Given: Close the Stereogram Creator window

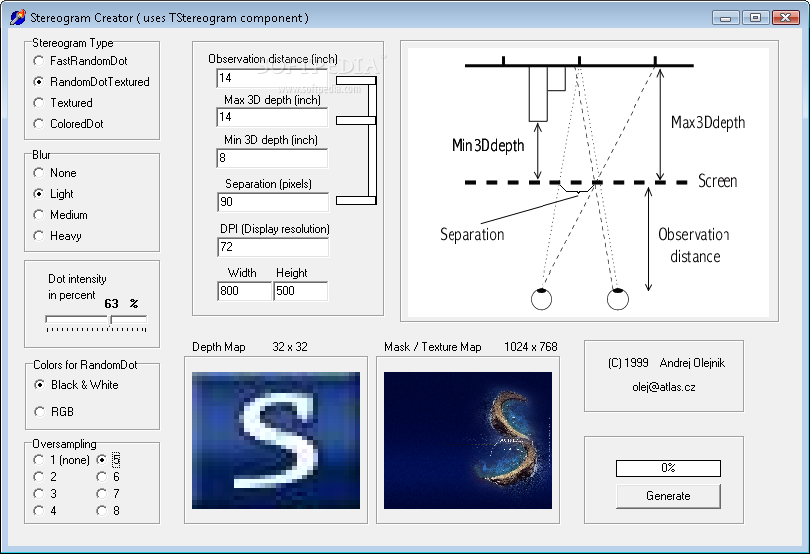Looking at the screenshot, I should click(786, 18).
